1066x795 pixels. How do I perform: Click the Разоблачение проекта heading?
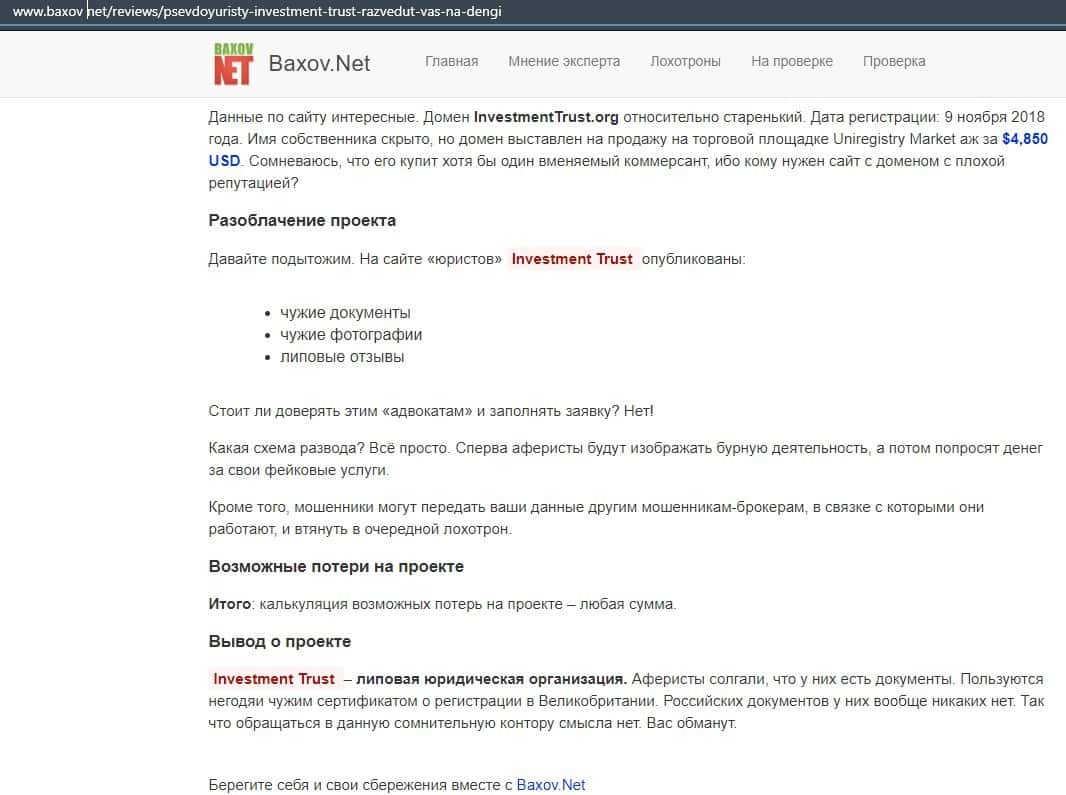(302, 220)
